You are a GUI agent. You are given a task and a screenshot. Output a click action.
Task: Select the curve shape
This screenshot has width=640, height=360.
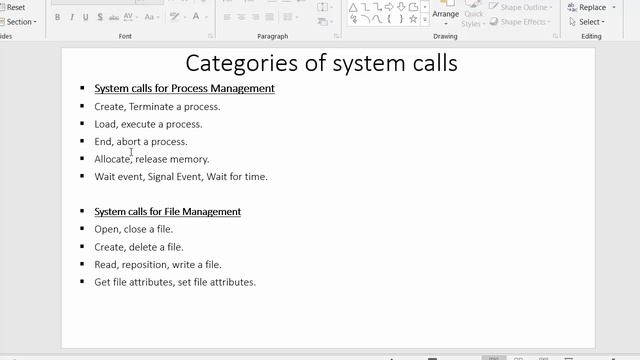(378, 19)
